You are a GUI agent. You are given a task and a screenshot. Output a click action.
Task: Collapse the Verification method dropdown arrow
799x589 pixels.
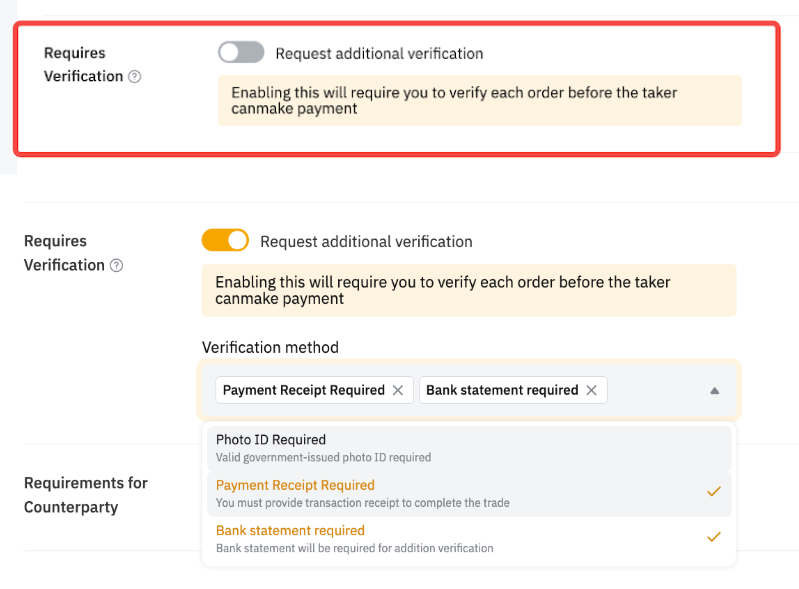click(x=714, y=390)
